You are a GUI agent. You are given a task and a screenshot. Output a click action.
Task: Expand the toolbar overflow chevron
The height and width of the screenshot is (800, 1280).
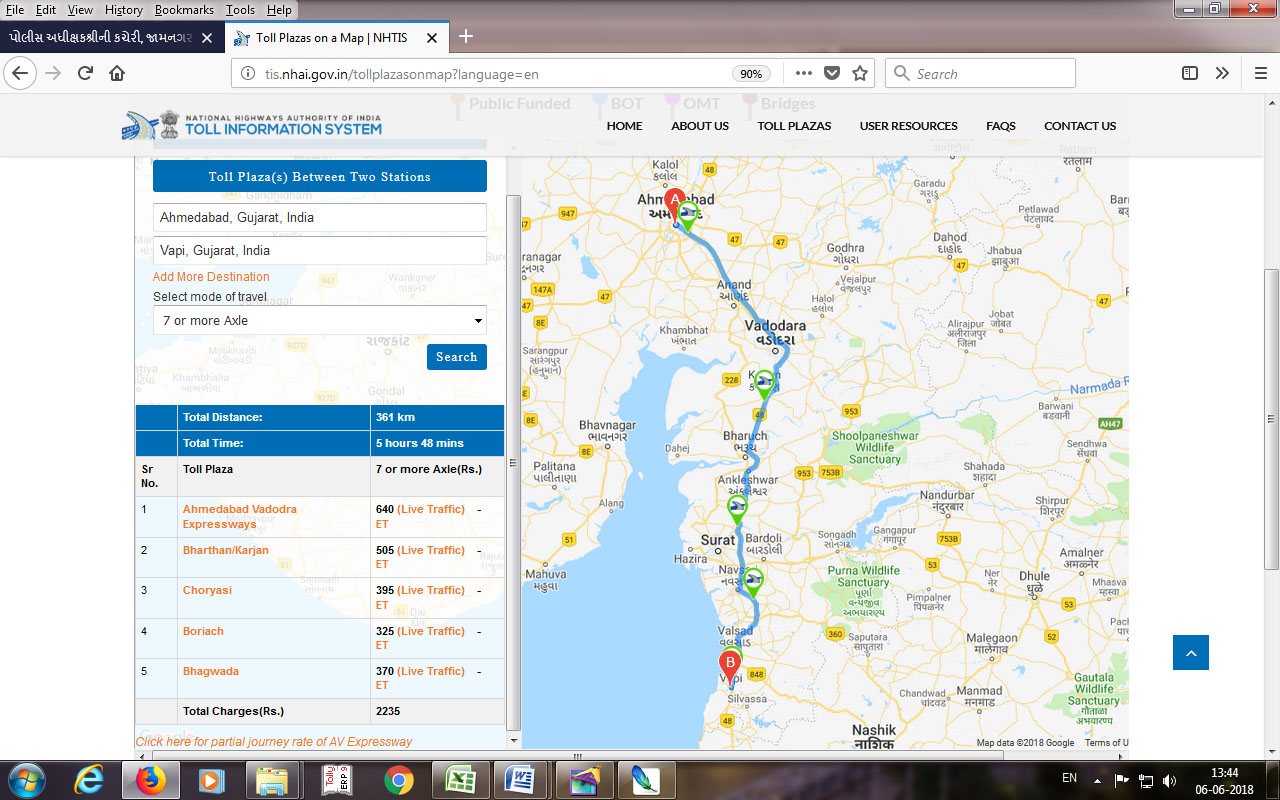(x=1222, y=73)
